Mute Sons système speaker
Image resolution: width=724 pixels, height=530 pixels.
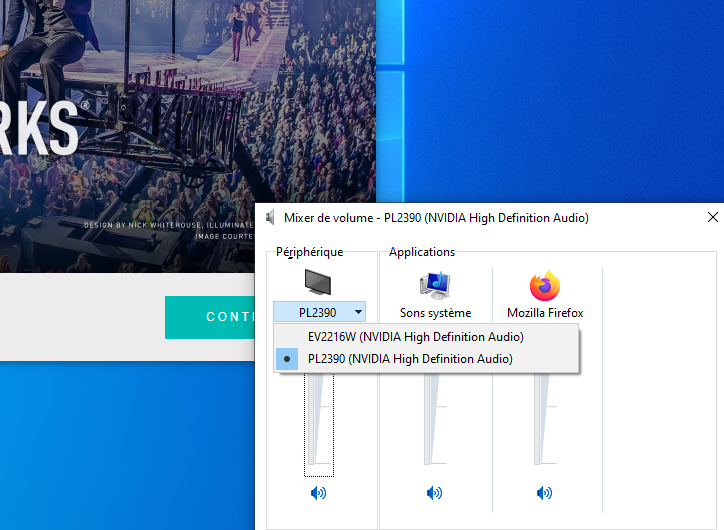coord(434,493)
